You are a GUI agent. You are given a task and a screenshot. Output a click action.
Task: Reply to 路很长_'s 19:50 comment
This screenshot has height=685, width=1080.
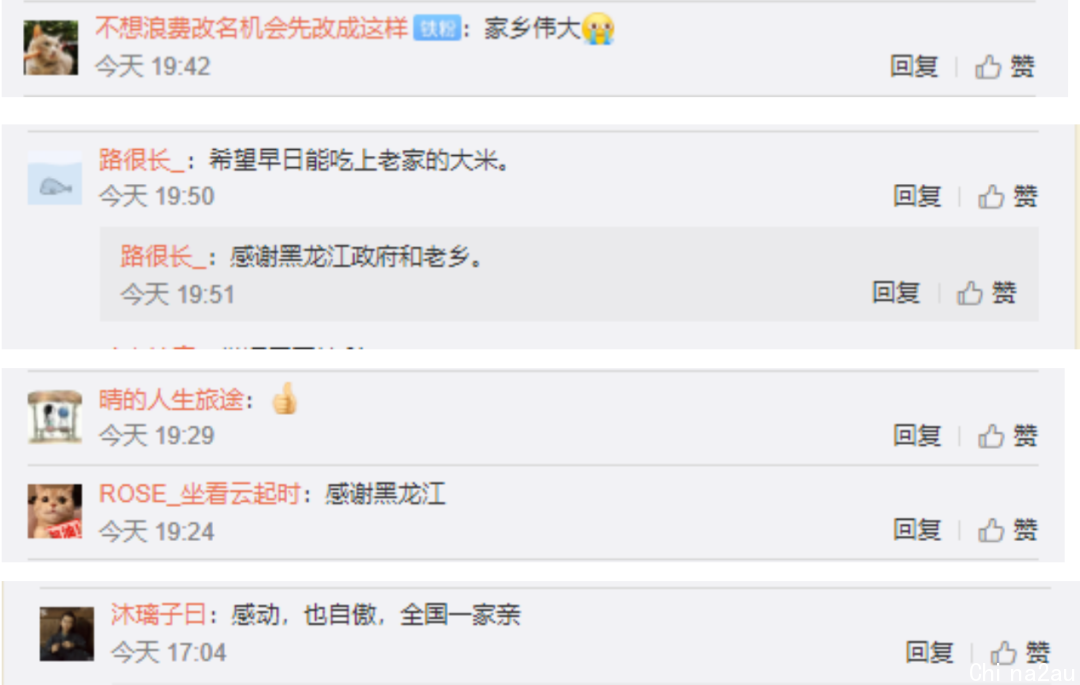917,196
